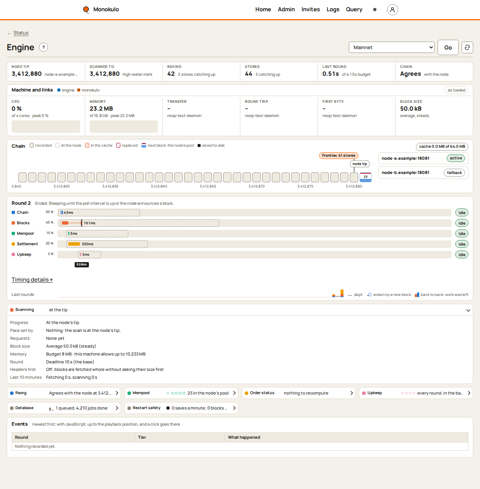Viewport: 480px width, 489px height.
Task: Click the Round 2 heading
Action: [21, 203]
